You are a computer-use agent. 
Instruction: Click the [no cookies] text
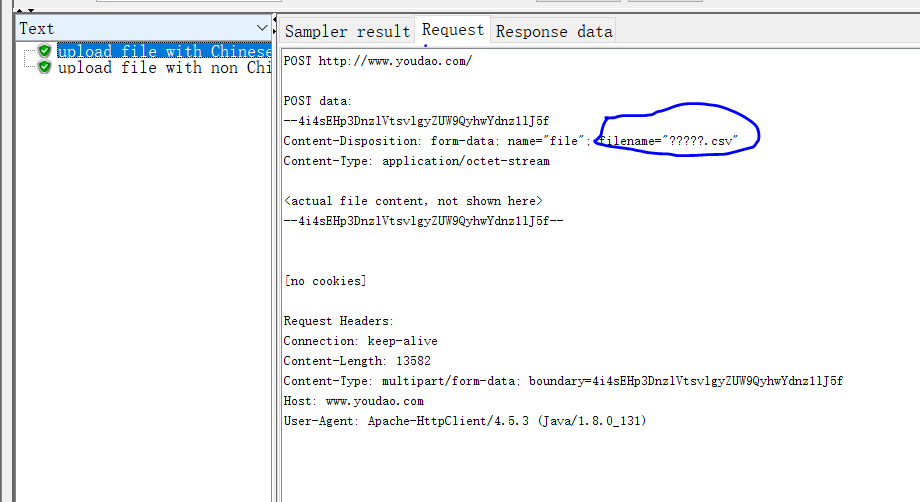pos(325,281)
